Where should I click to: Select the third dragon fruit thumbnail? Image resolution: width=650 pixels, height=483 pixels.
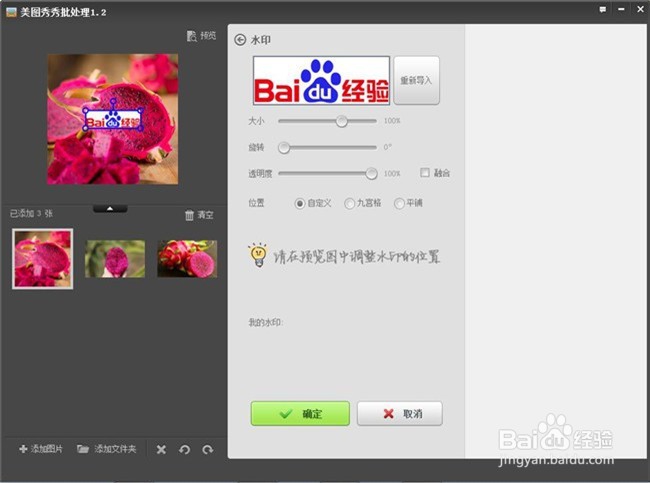tap(187, 259)
